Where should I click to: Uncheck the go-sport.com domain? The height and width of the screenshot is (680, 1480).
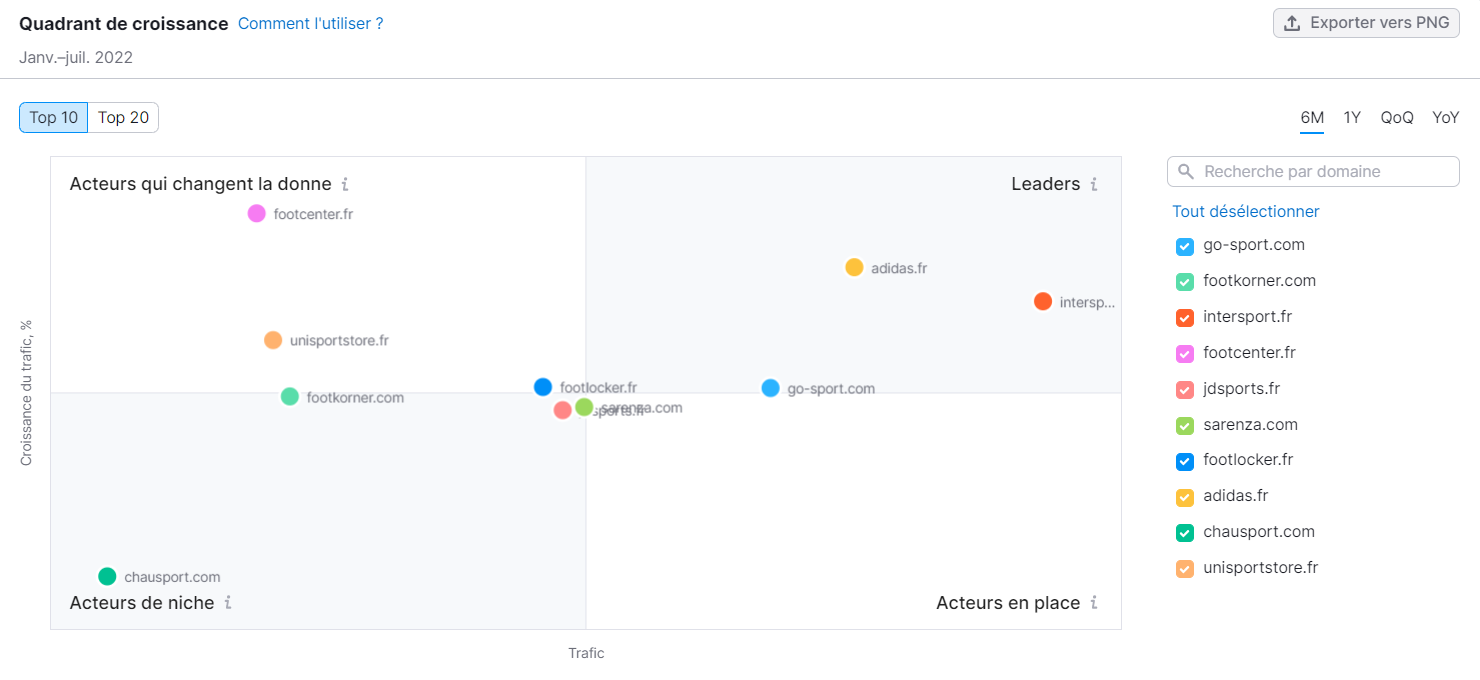click(x=1184, y=246)
